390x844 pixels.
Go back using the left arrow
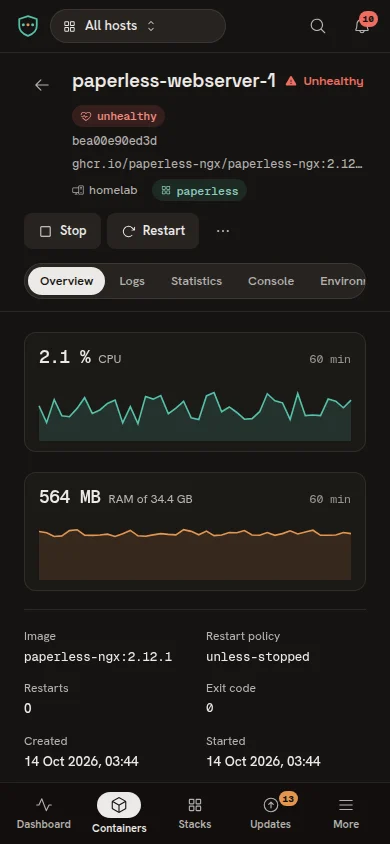(x=41, y=85)
